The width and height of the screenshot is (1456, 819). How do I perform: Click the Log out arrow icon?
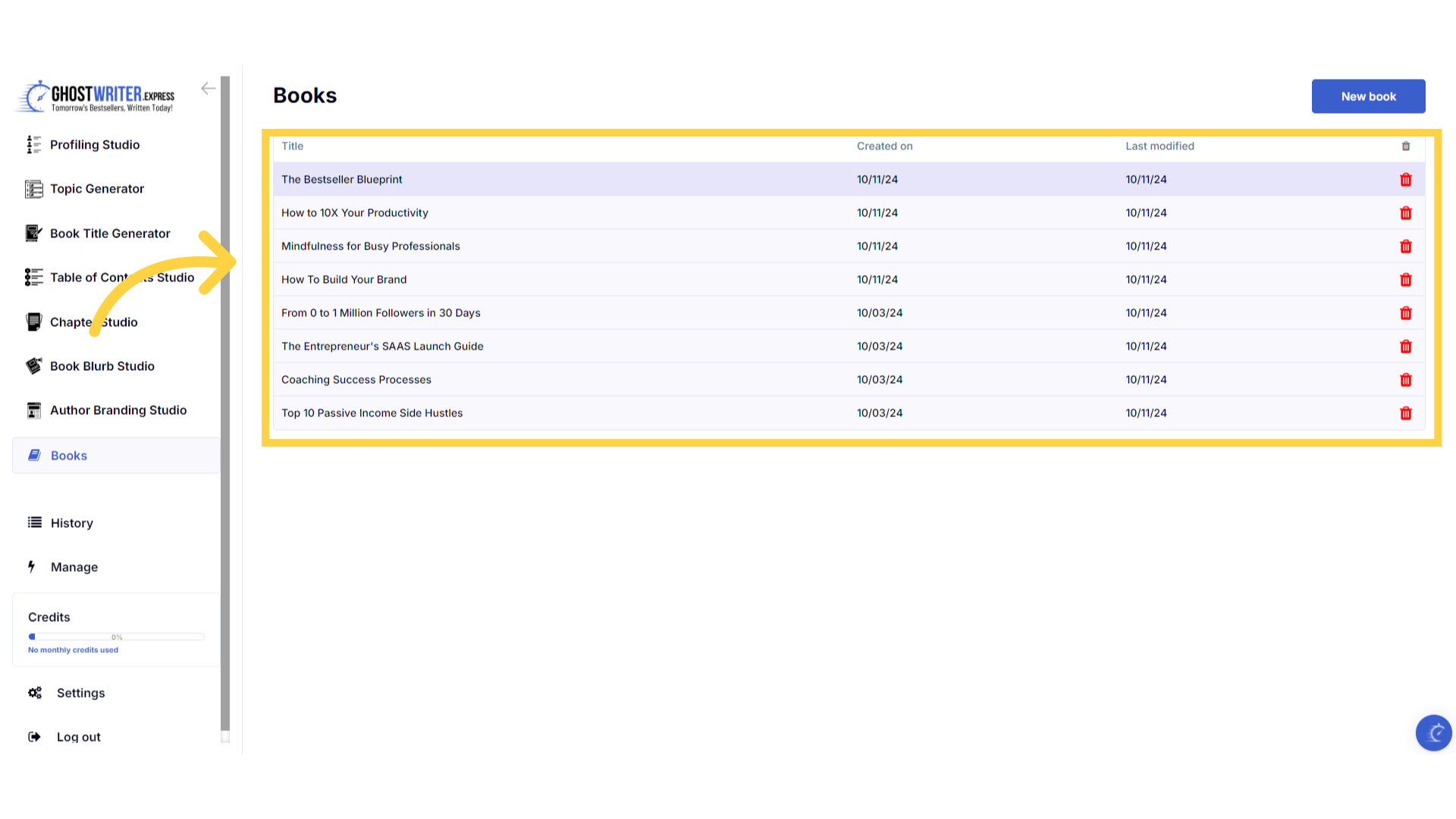click(x=34, y=737)
